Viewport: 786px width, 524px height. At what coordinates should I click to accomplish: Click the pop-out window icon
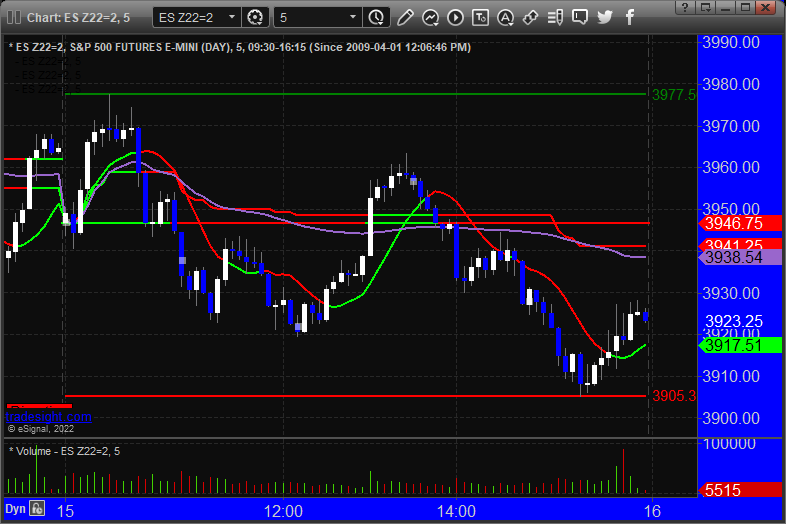click(706, 8)
